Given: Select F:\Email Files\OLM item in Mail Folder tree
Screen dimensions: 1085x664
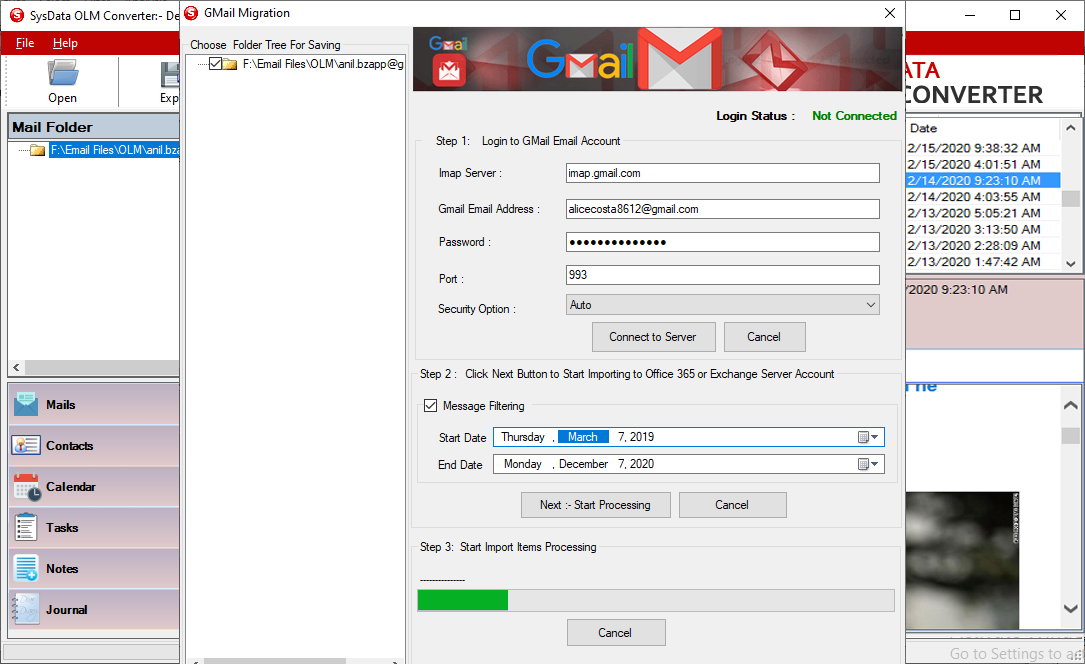Looking at the screenshot, I should pos(114,150).
